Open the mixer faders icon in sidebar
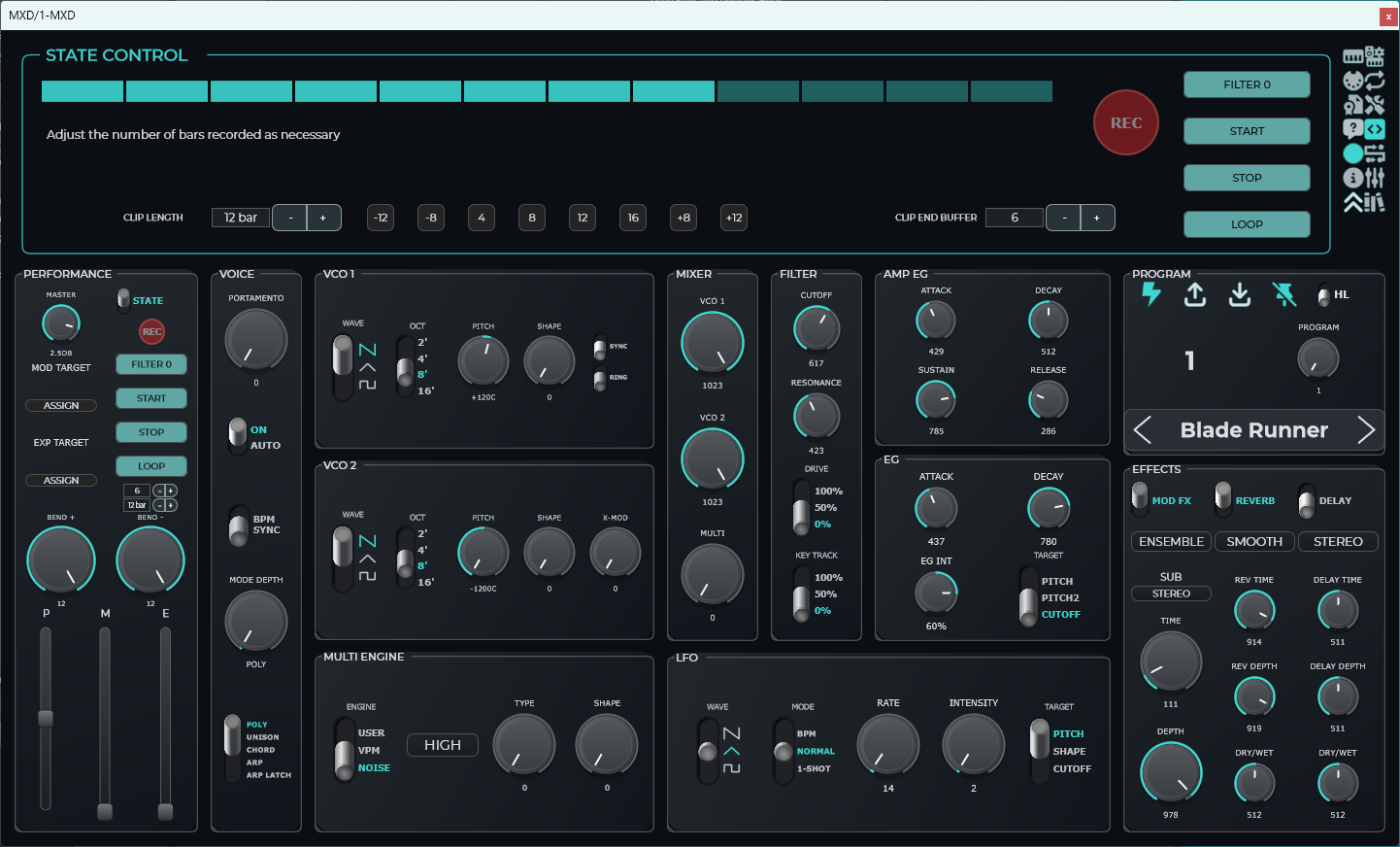Viewport: 1400px width, 847px height. (1375, 178)
